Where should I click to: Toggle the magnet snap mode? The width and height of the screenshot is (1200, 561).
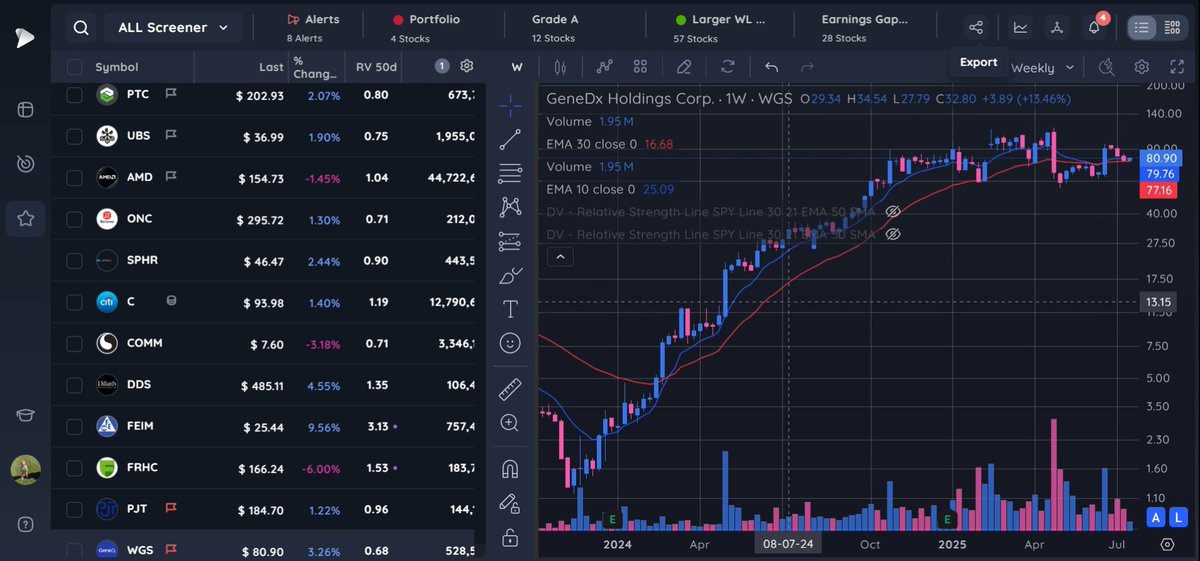pyautogui.click(x=510, y=468)
